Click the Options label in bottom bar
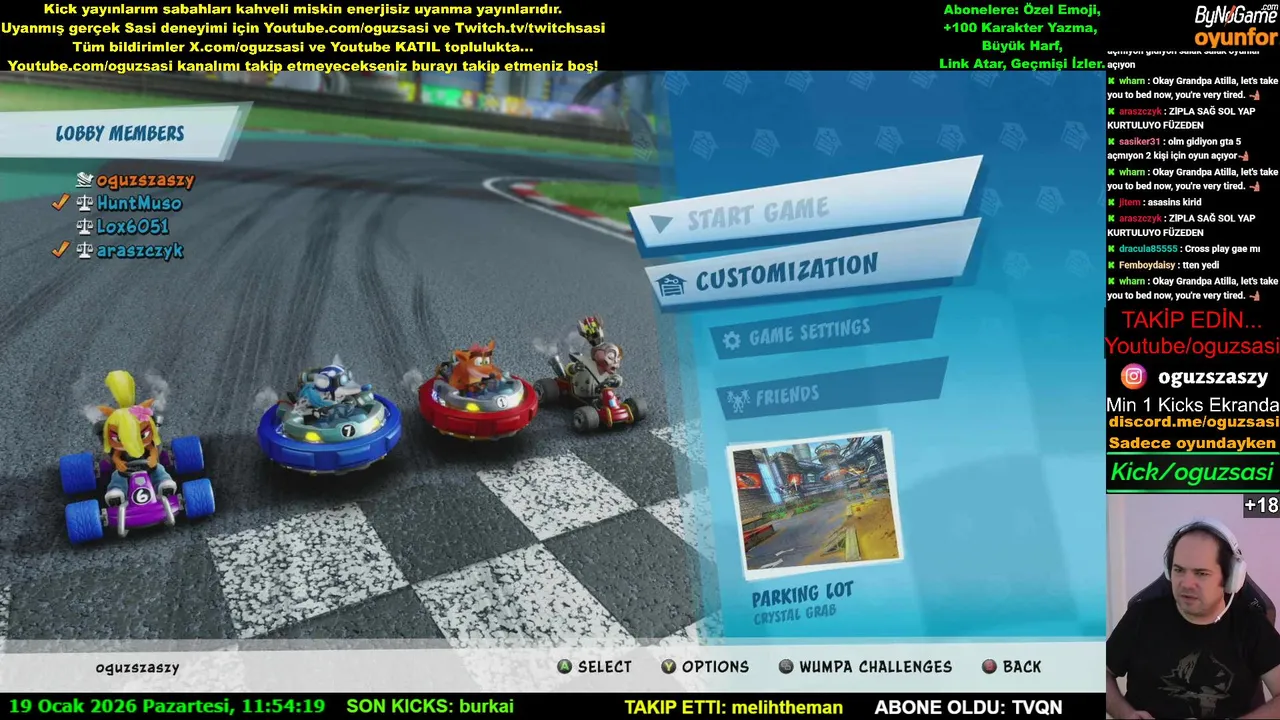The width and height of the screenshot is (1280, 720). point(715,667)
